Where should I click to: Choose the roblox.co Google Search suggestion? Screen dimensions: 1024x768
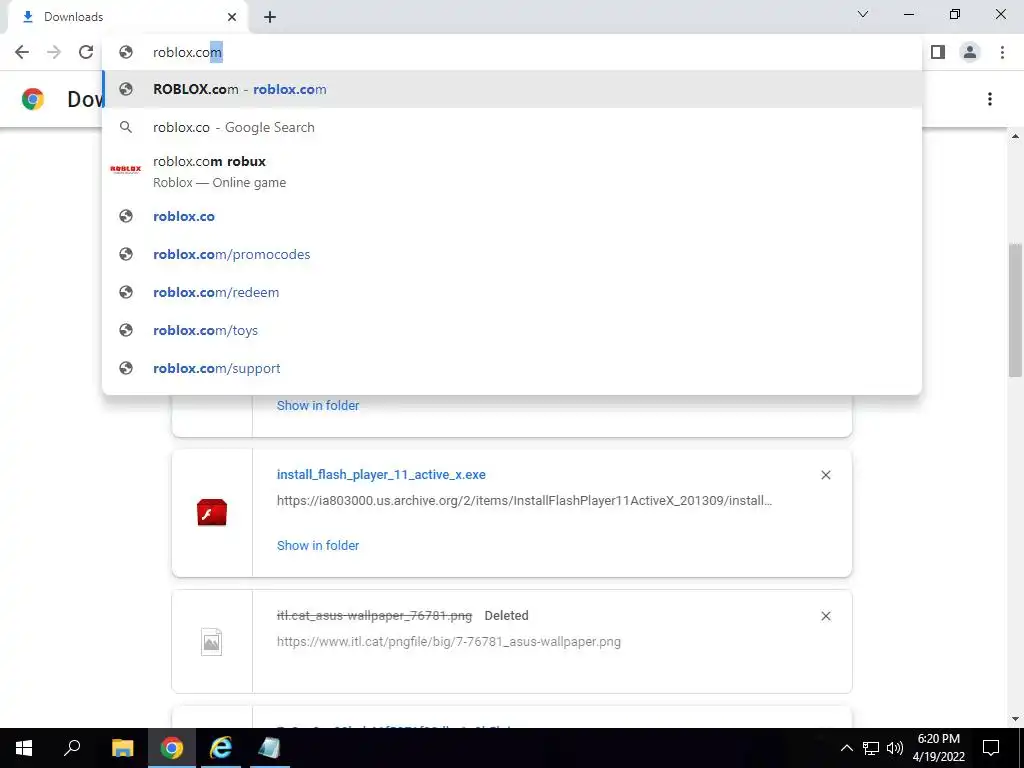coord(513,127)
